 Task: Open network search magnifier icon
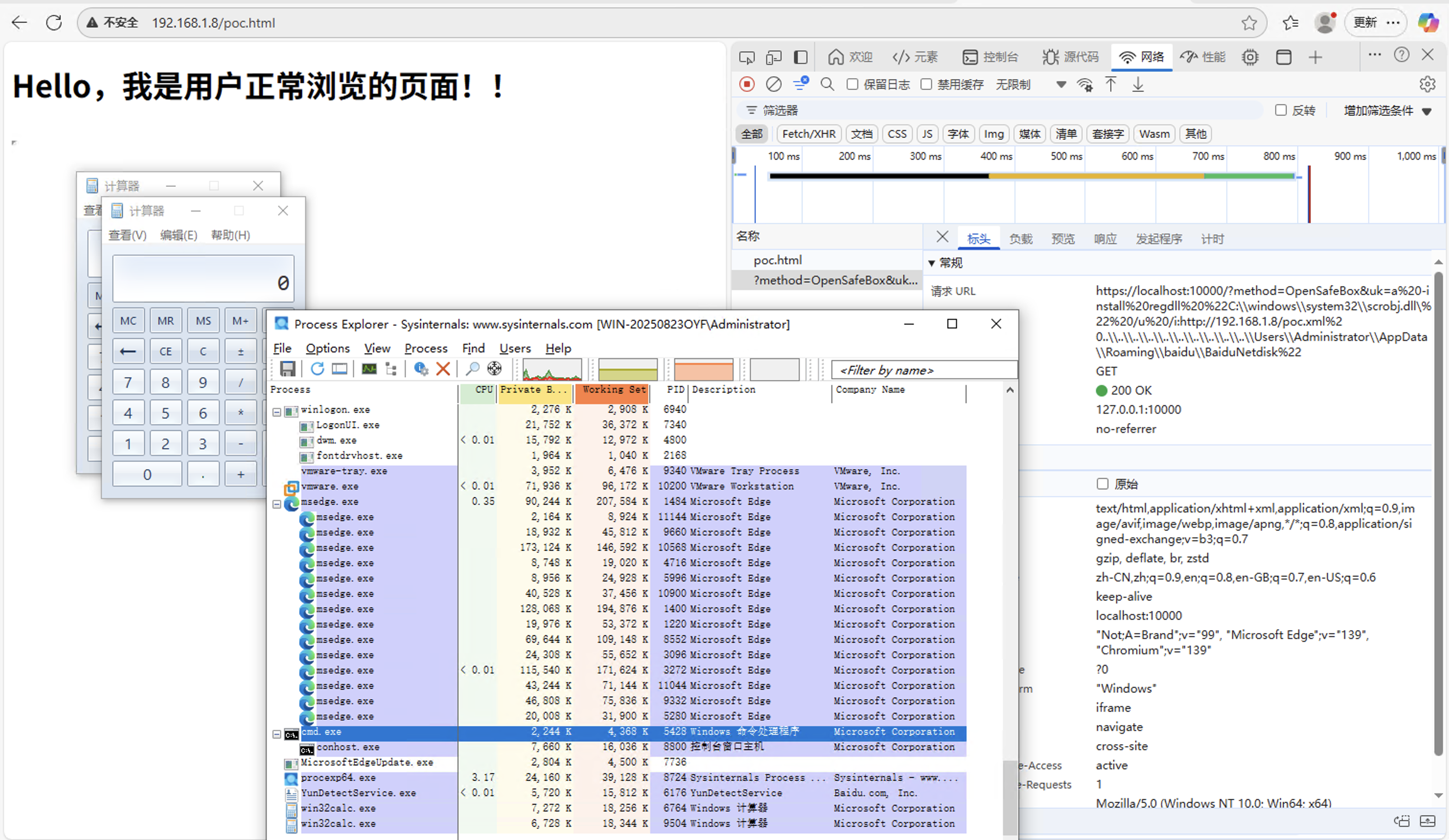827,84
